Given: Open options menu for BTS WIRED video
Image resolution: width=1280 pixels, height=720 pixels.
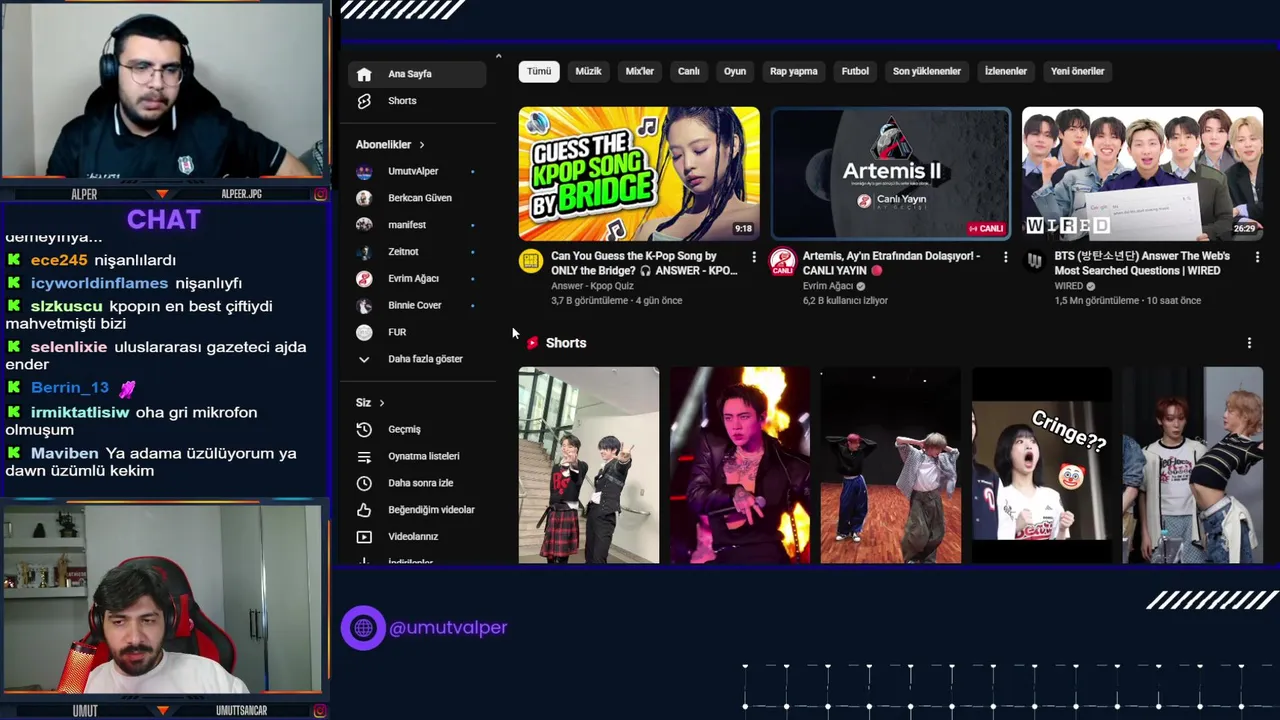Looking at the screenshot, I should coord(1257,257).
